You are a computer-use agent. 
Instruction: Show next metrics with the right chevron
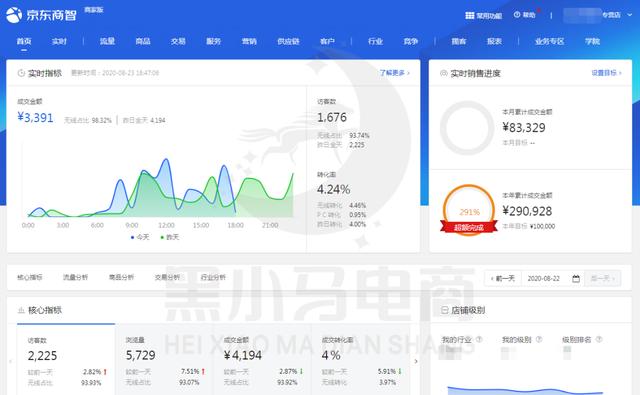pyautogui.click(x=416, y=361)
